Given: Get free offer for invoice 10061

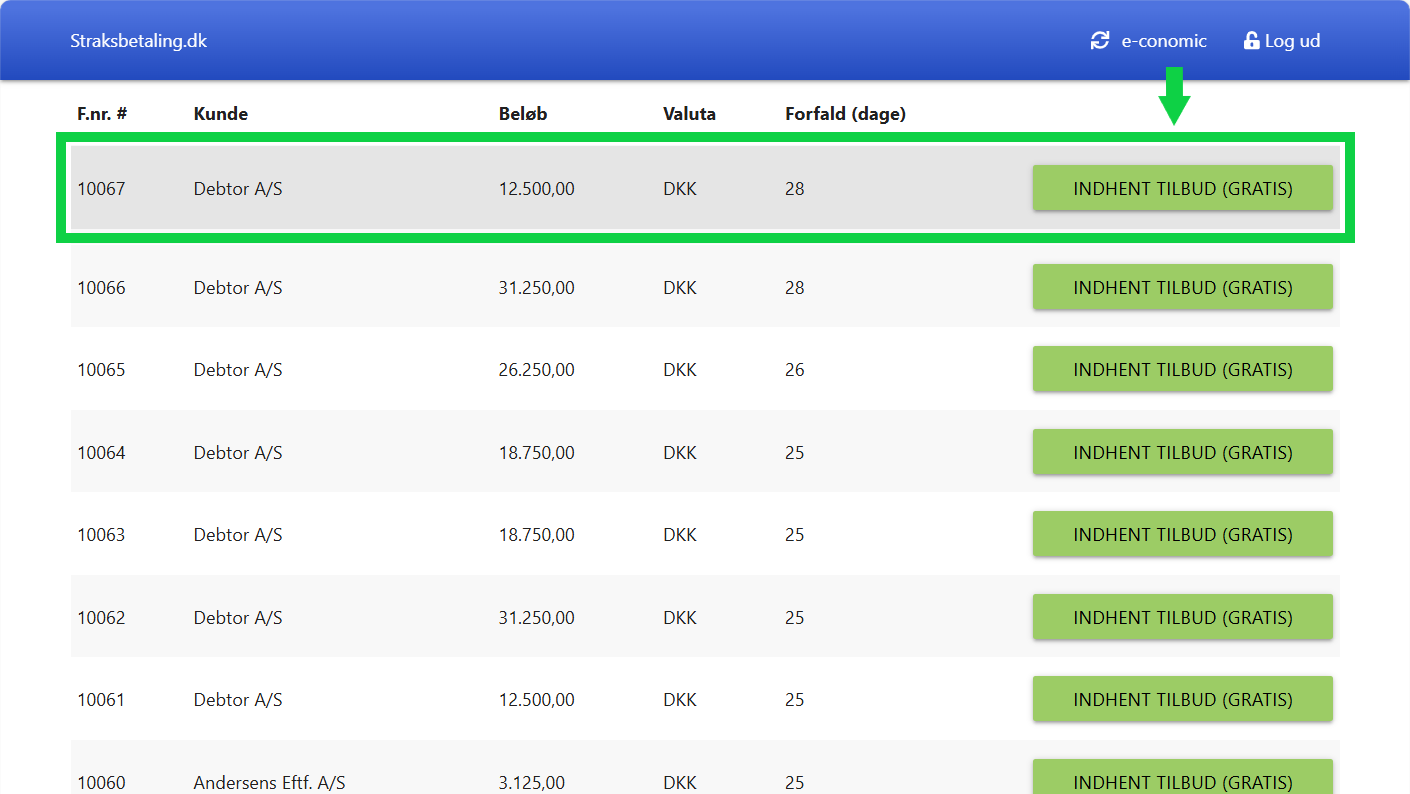Looking at the screenshot, I should (x=1182, y=699).
